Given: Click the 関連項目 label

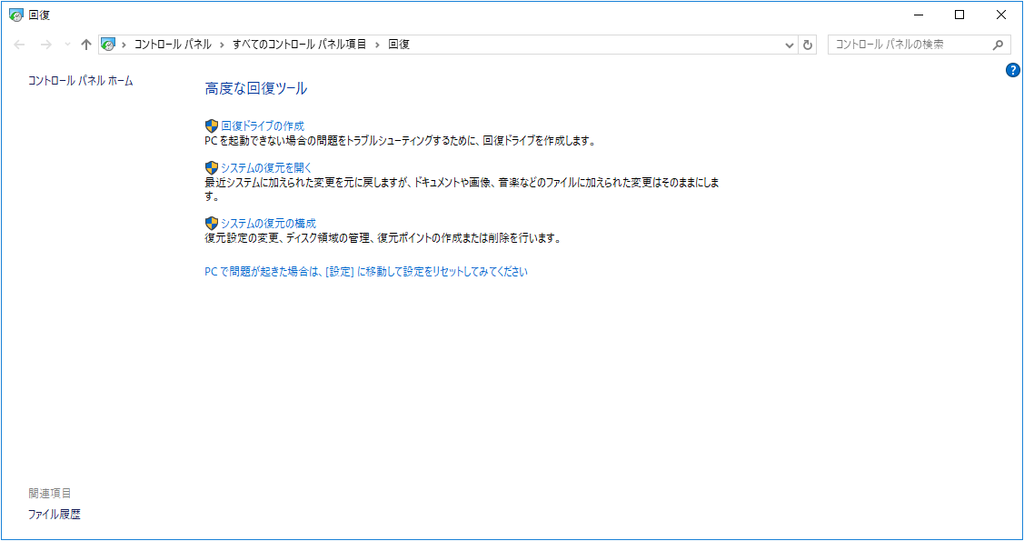Looking at the screenshot, I should [50, 493].
